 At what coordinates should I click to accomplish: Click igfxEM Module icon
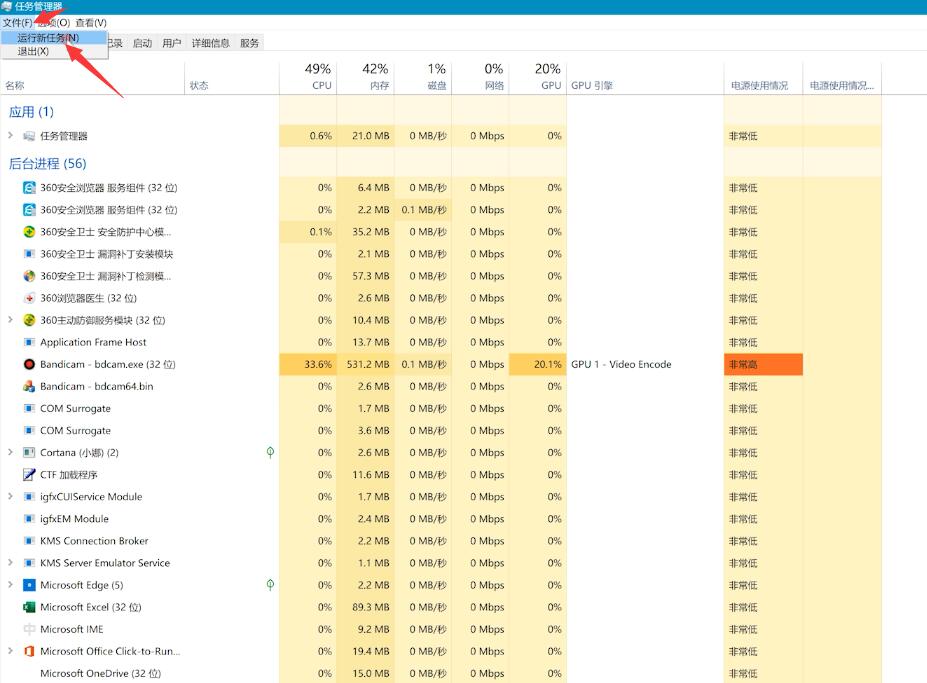pyautogui.click(x=29, y=519)
